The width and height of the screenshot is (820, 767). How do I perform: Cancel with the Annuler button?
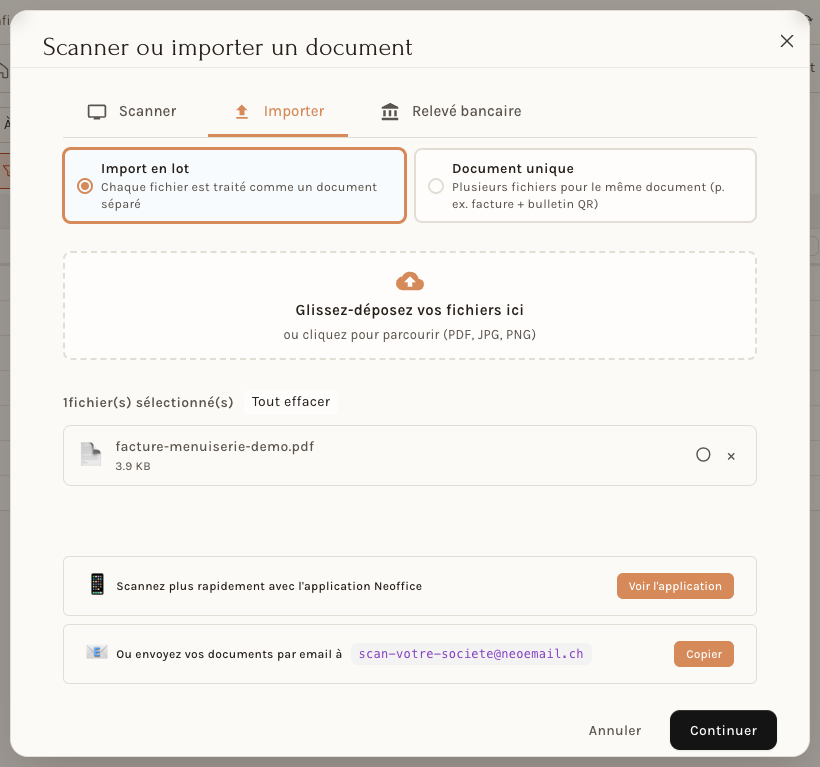615,730
